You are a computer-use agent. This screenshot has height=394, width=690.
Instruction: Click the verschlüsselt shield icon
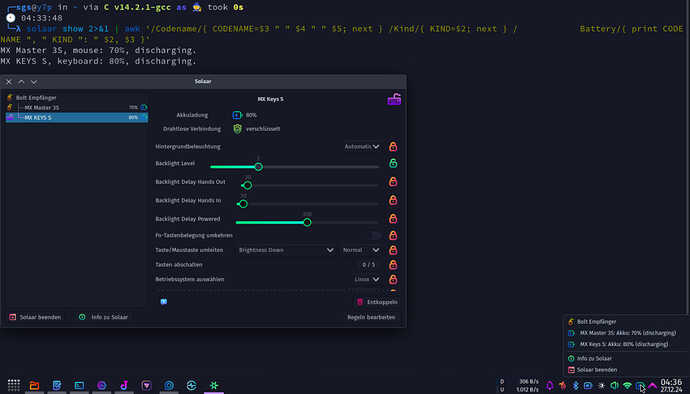tap(238, 129)
